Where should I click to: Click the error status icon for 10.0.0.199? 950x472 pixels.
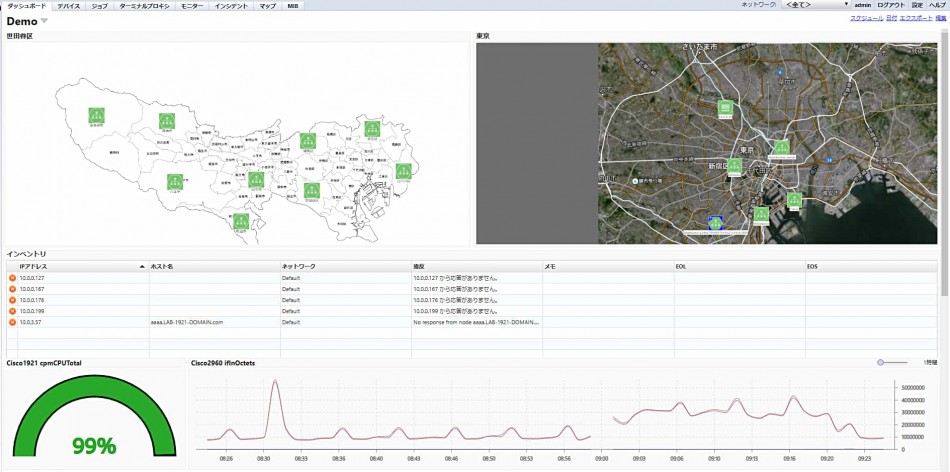click(12, 311)
